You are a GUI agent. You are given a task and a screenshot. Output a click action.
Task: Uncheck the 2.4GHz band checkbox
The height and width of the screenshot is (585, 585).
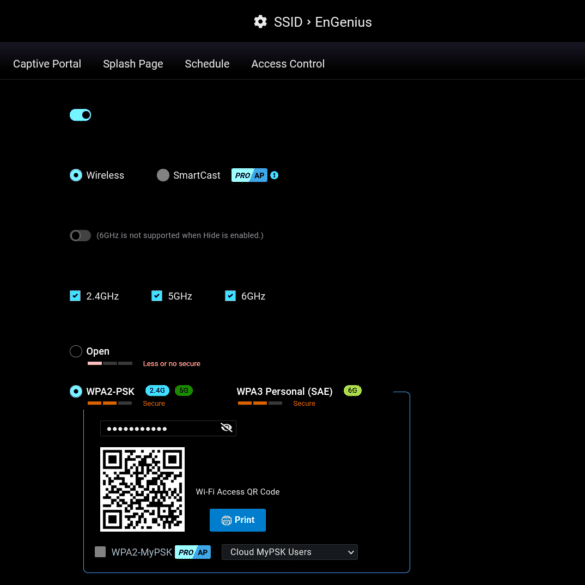coord(75,296)
